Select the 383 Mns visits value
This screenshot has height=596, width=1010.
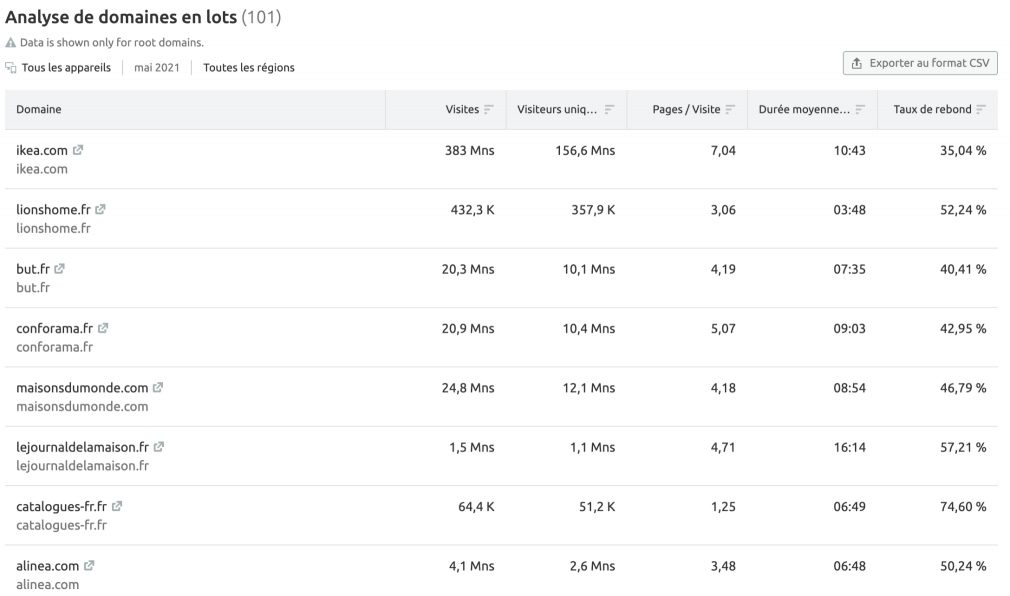[x=470, y=150]
